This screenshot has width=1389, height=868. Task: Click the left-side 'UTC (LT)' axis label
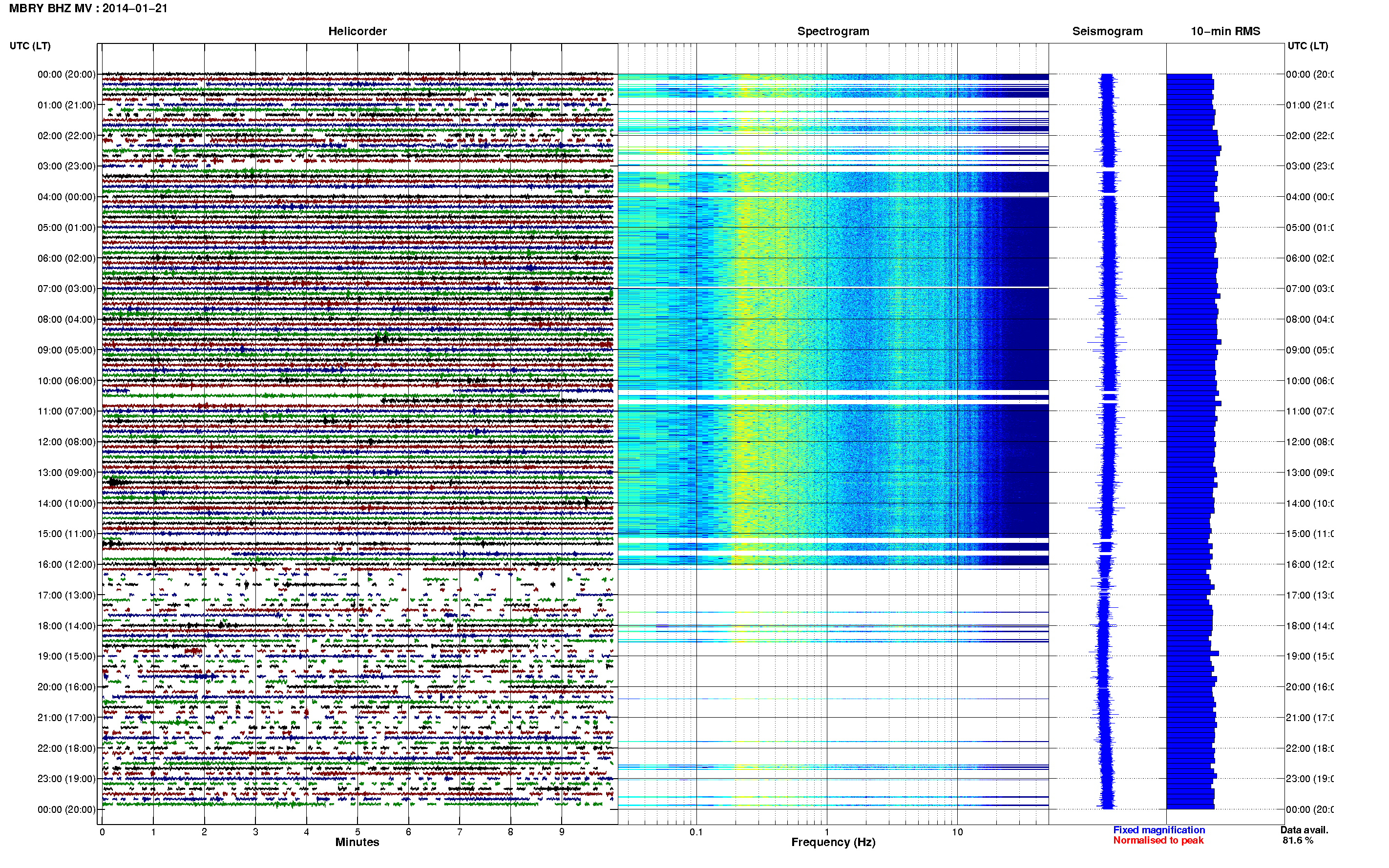(x=30, y=46)
